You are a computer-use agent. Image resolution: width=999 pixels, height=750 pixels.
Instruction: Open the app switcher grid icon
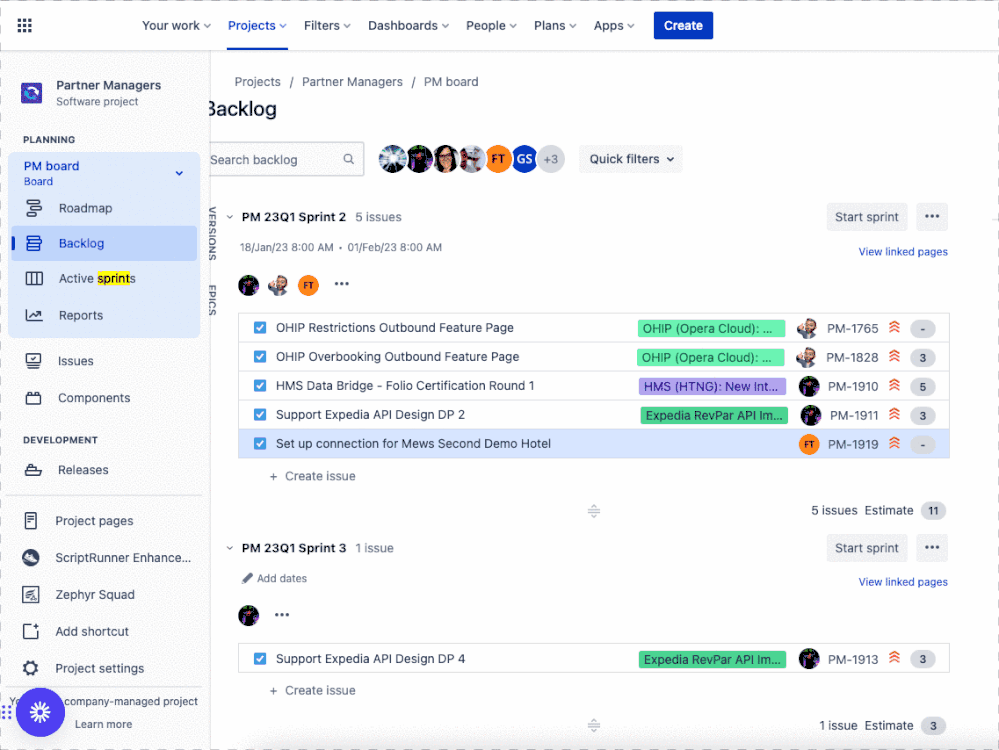tap(24, 25)
